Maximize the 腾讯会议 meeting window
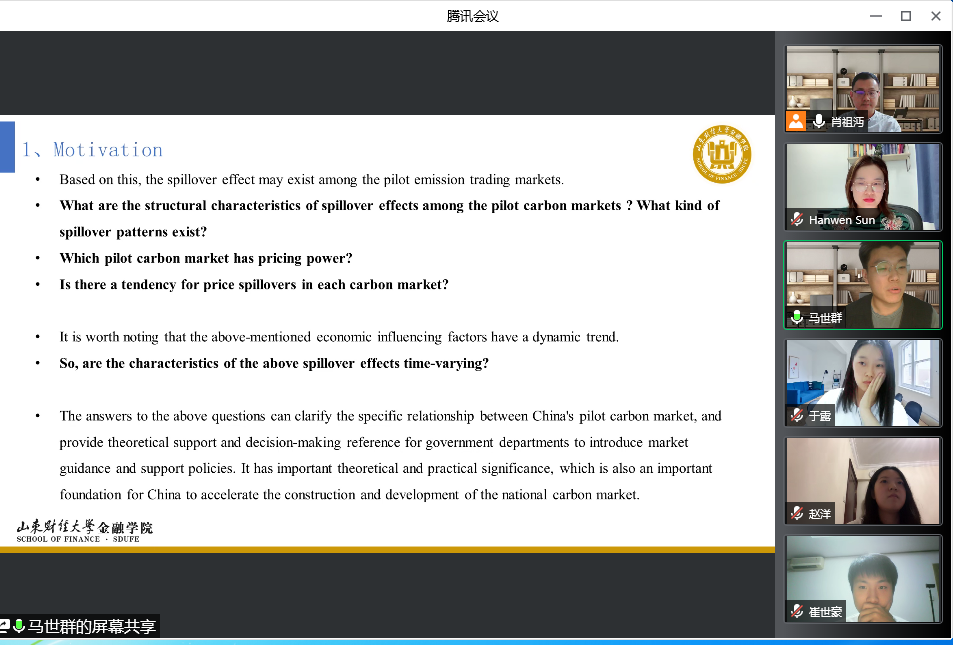 tap(906, 15)
